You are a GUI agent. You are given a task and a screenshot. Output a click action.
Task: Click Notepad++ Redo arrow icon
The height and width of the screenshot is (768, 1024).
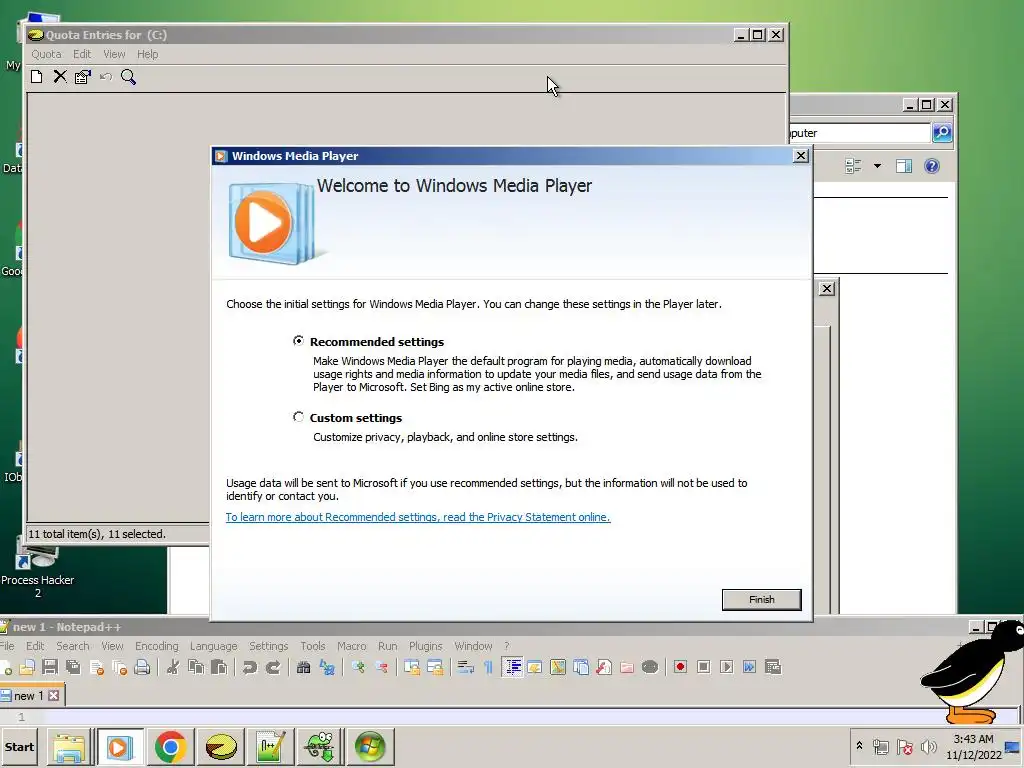273,667
